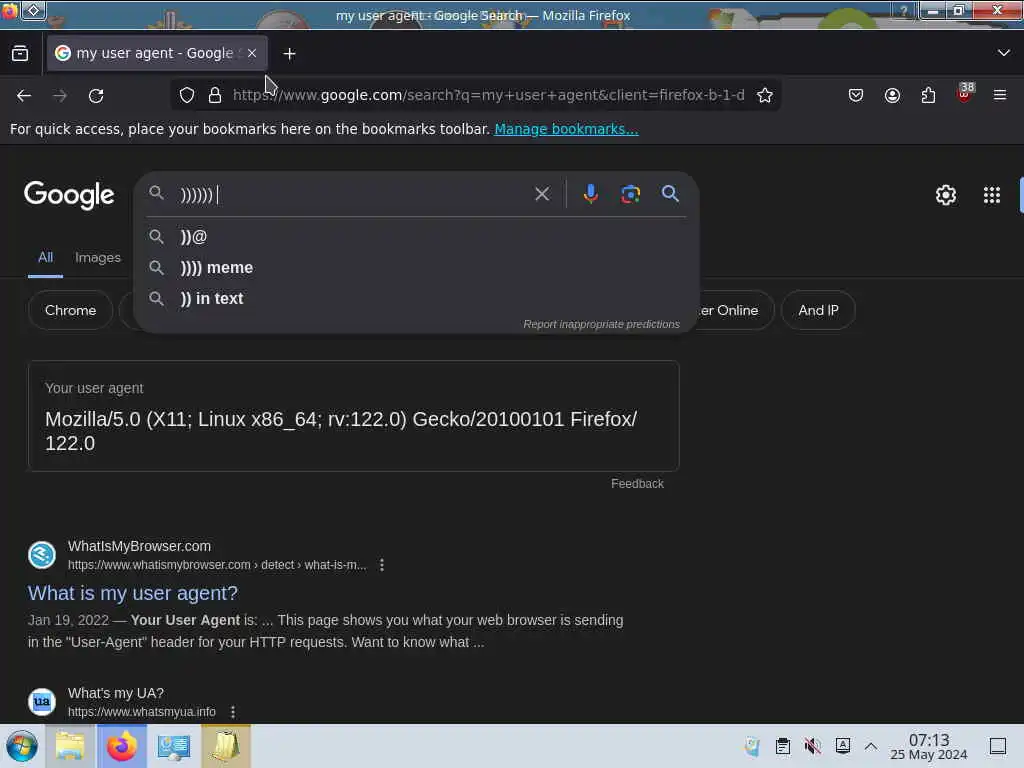
Task: Save page to Pocket
Action: click(856, 95)
